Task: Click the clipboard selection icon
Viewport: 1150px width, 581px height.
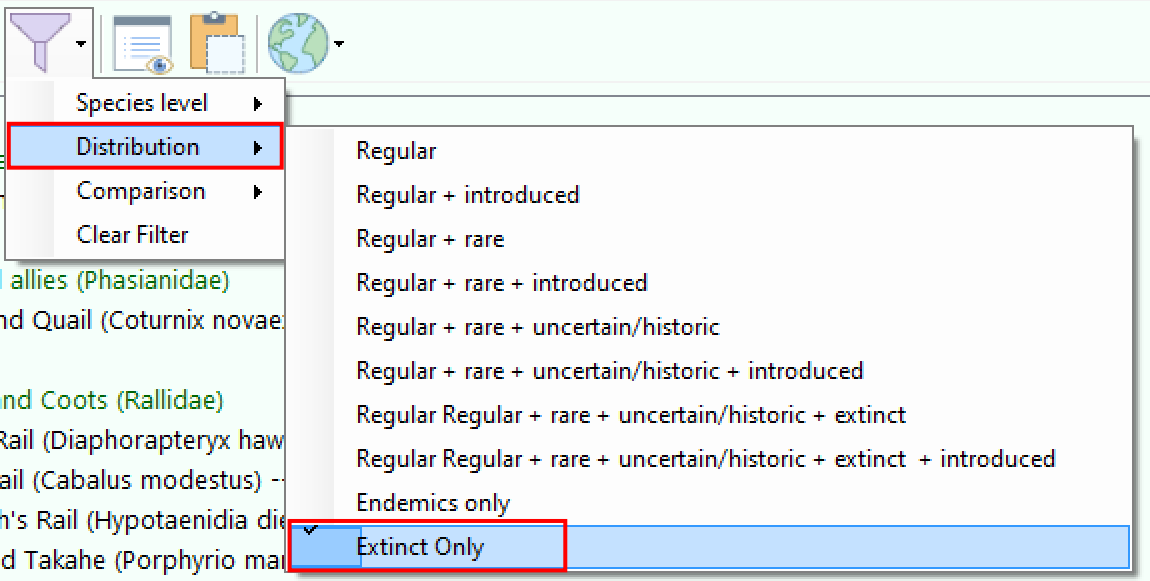Action: 217,44
